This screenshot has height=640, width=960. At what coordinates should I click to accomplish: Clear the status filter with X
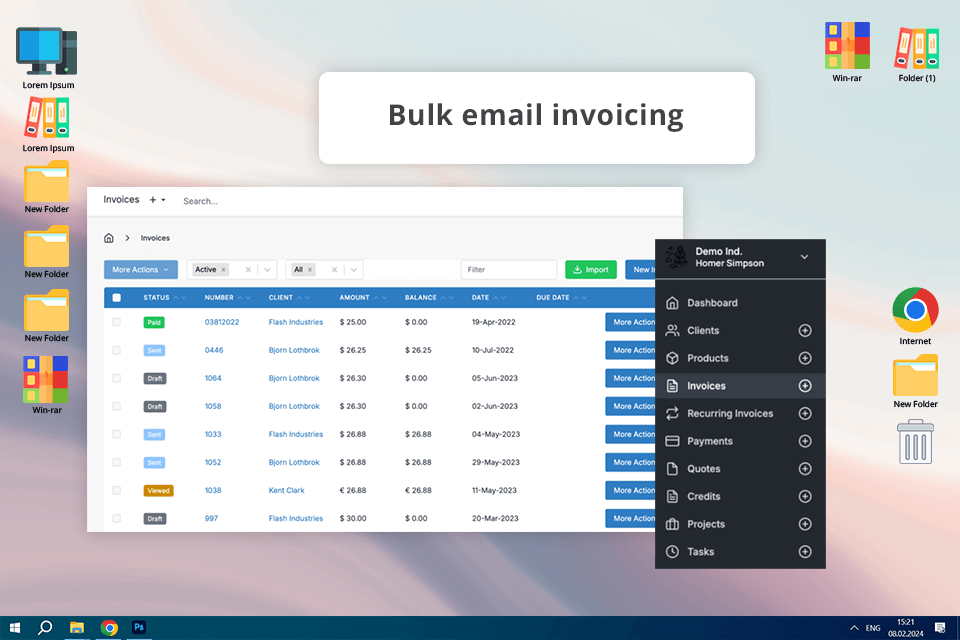pyautogui.click(x=248, y=269)
